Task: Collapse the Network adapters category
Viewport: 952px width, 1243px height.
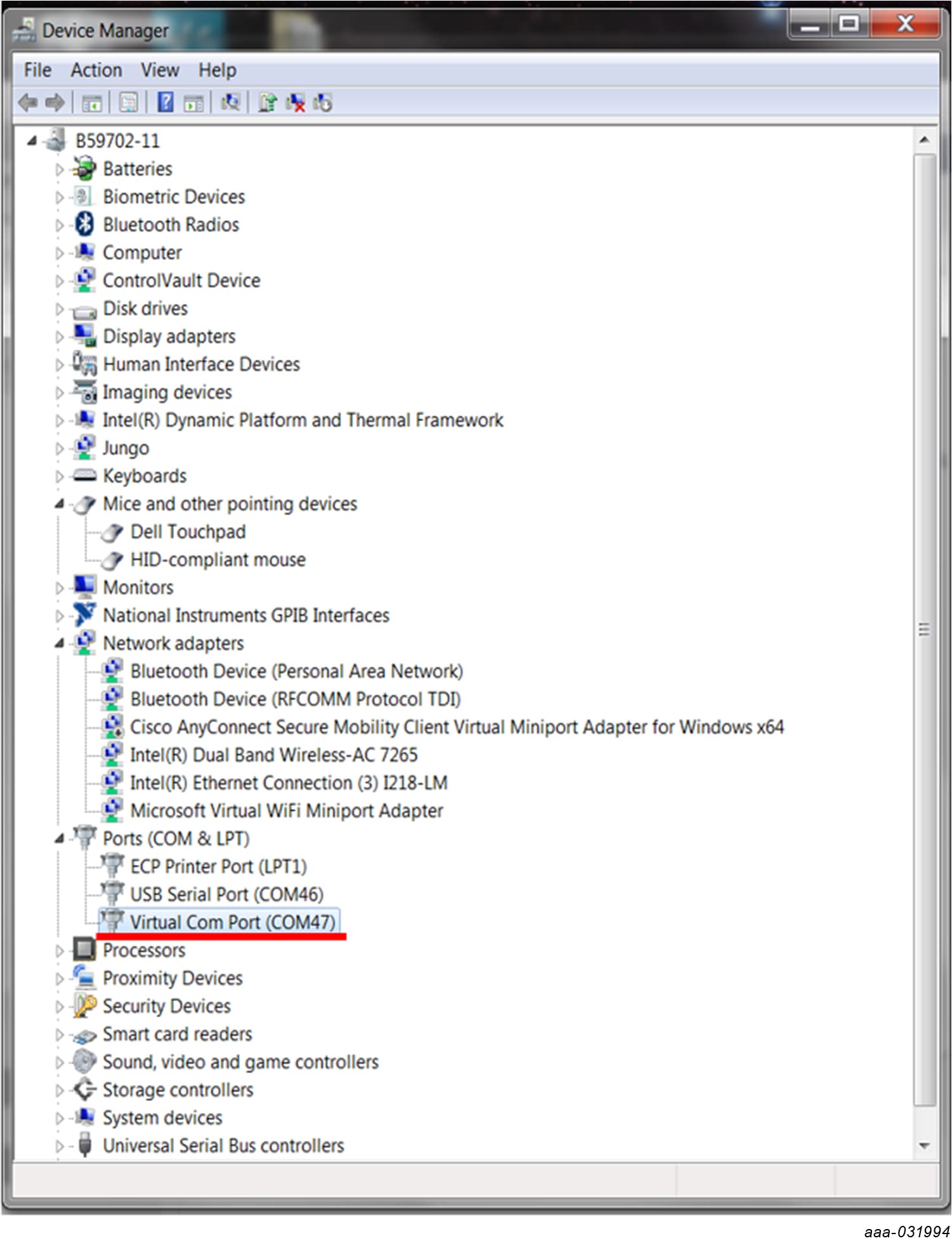Action: click(60, 643)
